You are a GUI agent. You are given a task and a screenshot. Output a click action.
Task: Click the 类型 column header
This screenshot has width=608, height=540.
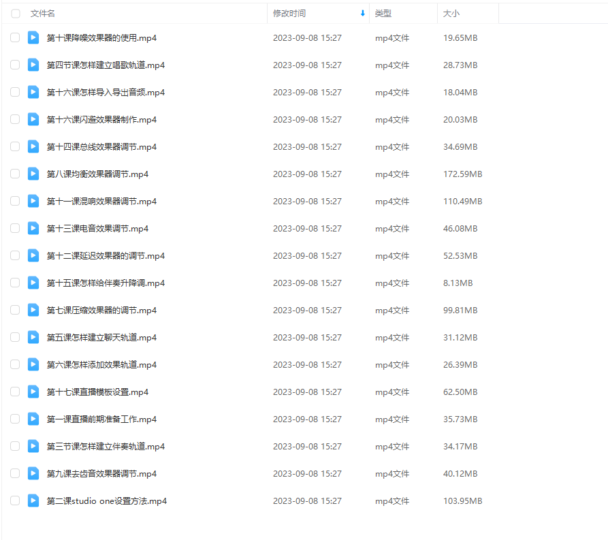pyautogui.click(x=383, y=14)
